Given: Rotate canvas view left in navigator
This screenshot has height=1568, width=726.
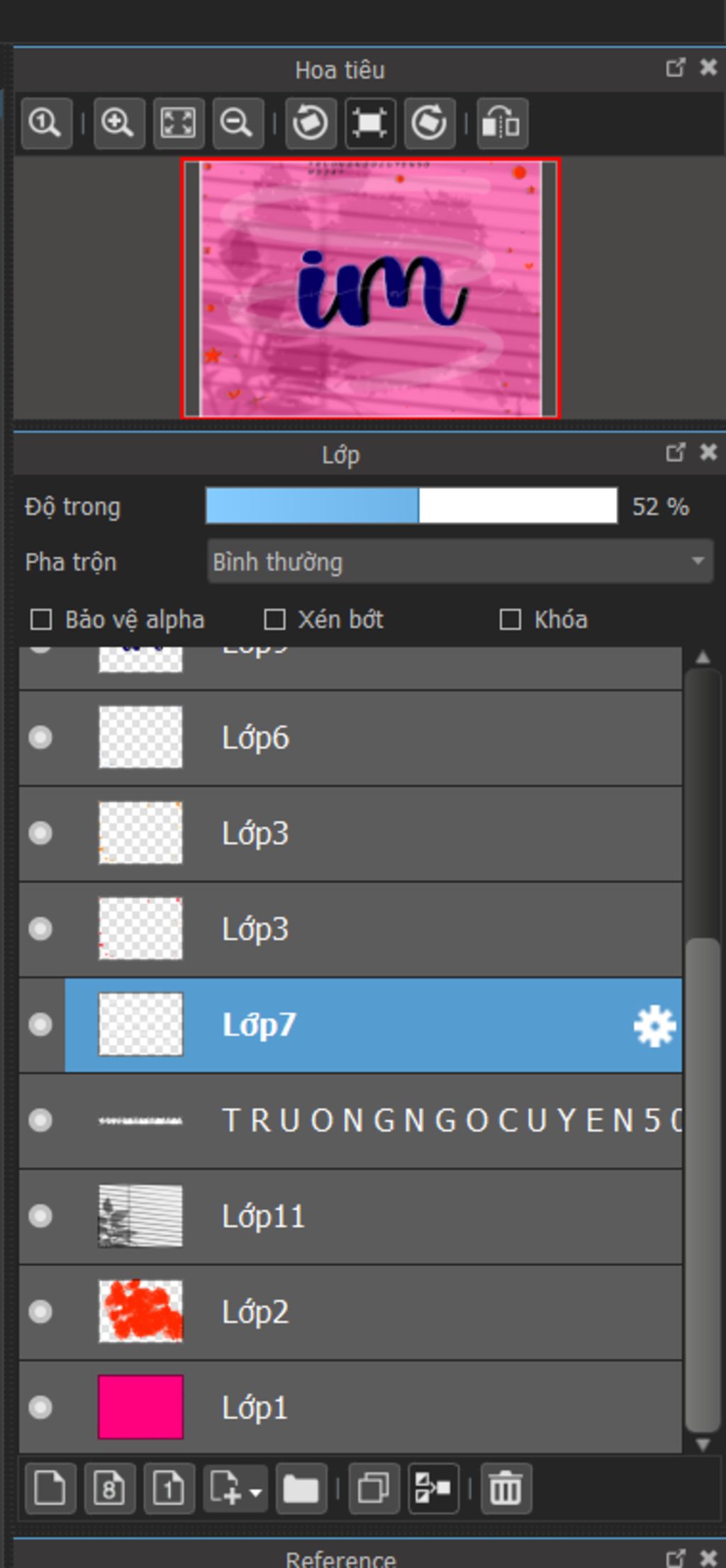Looking at the screenshot, I should (311, 123).
